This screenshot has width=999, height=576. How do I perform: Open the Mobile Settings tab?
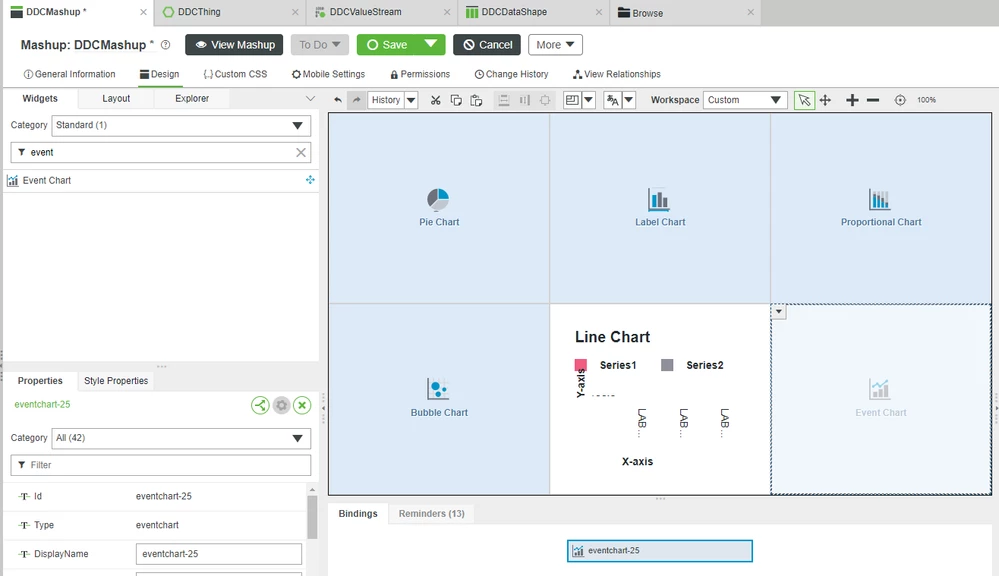coord(328,74)
